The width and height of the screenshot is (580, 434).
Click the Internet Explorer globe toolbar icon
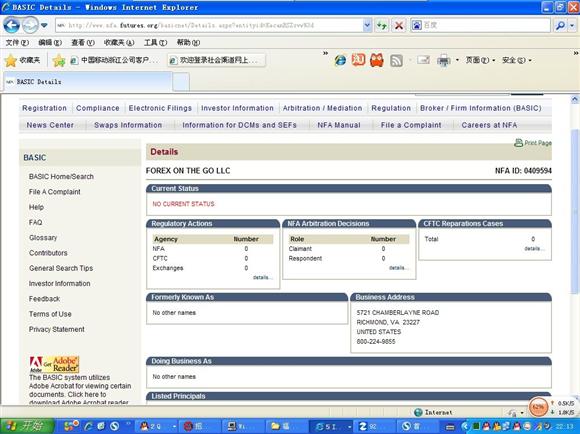(x=340, y=60)
